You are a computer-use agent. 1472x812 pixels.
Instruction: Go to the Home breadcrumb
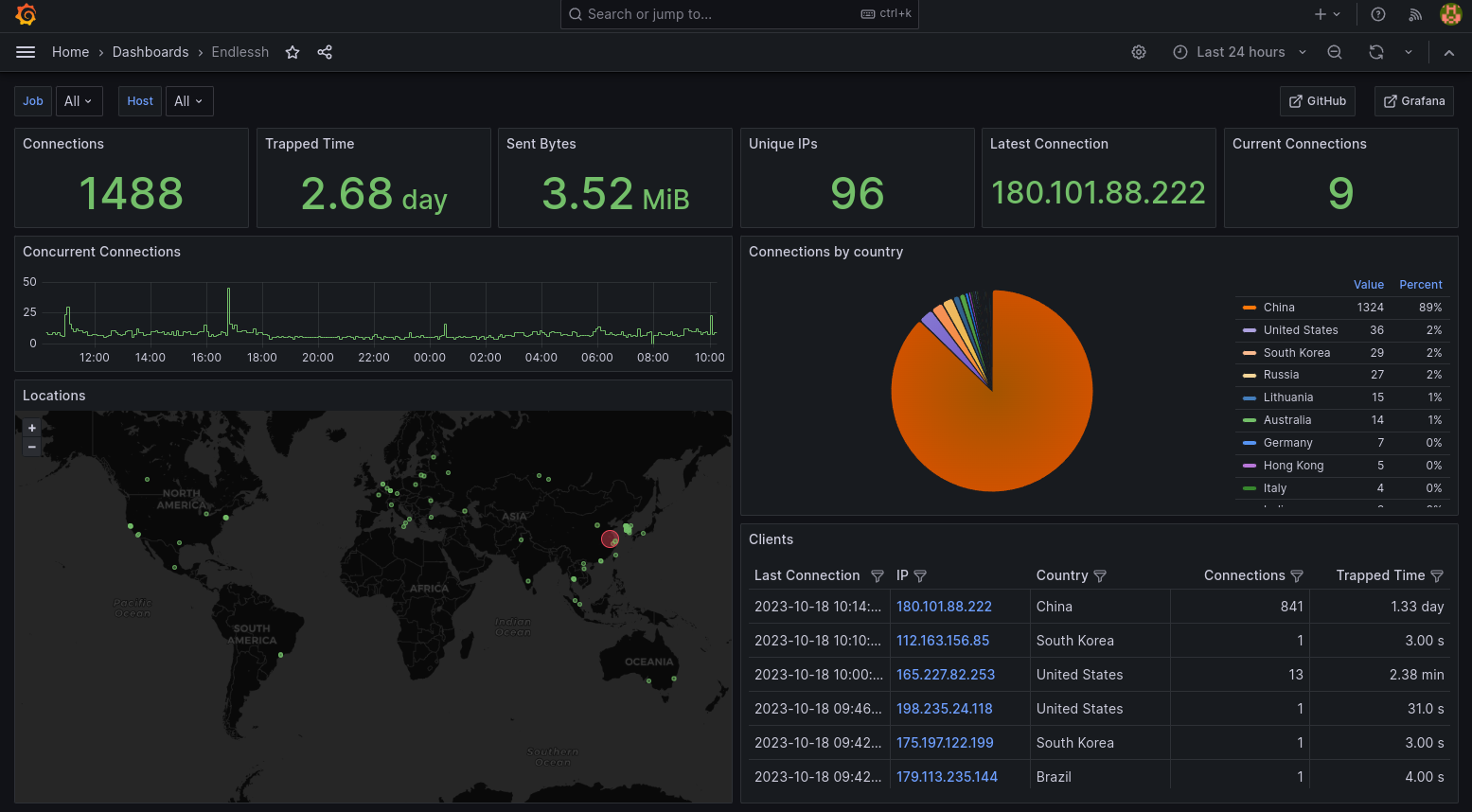point(70,52)
